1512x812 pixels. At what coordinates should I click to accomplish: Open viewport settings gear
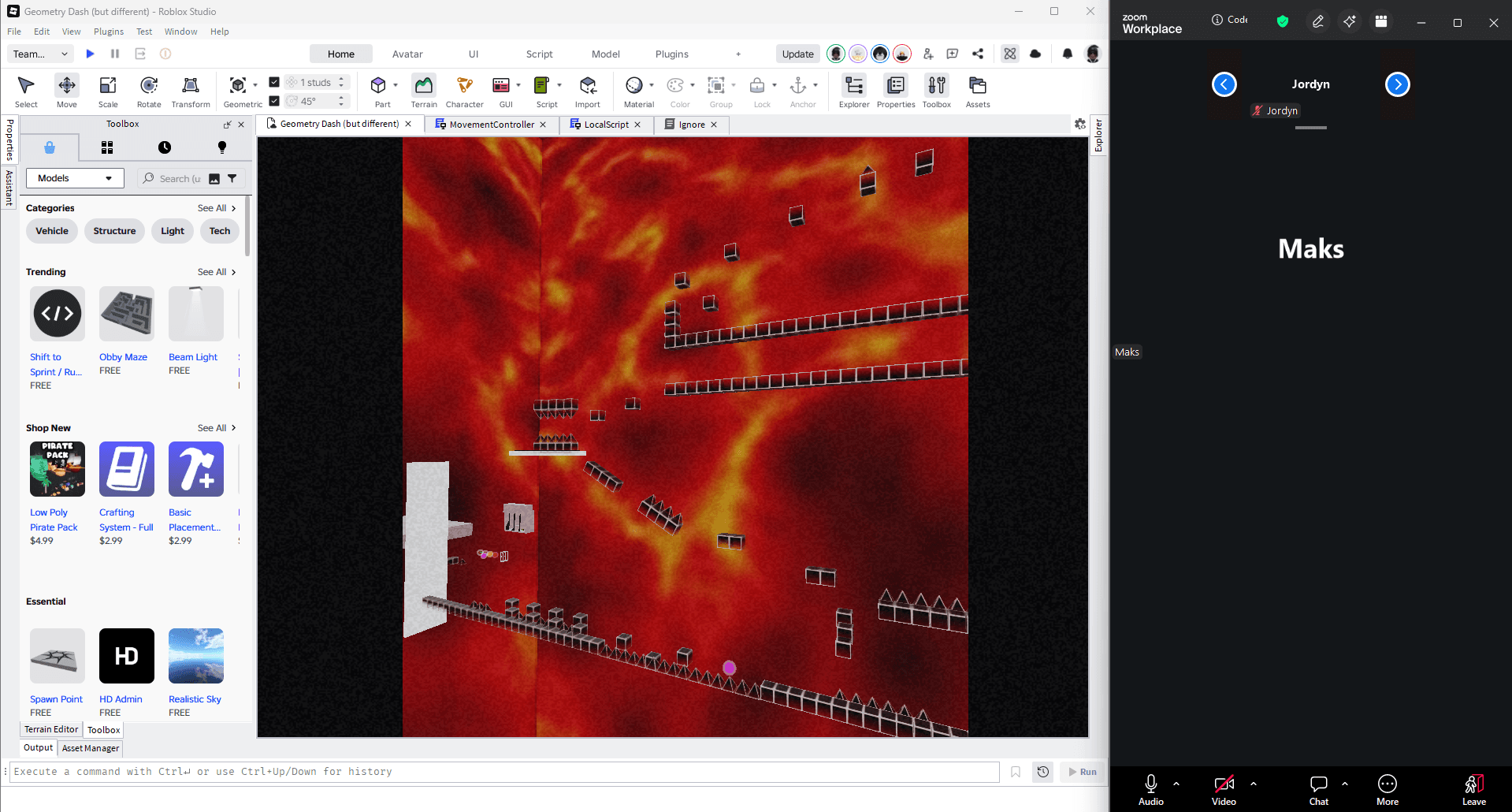pos(1080,124)
